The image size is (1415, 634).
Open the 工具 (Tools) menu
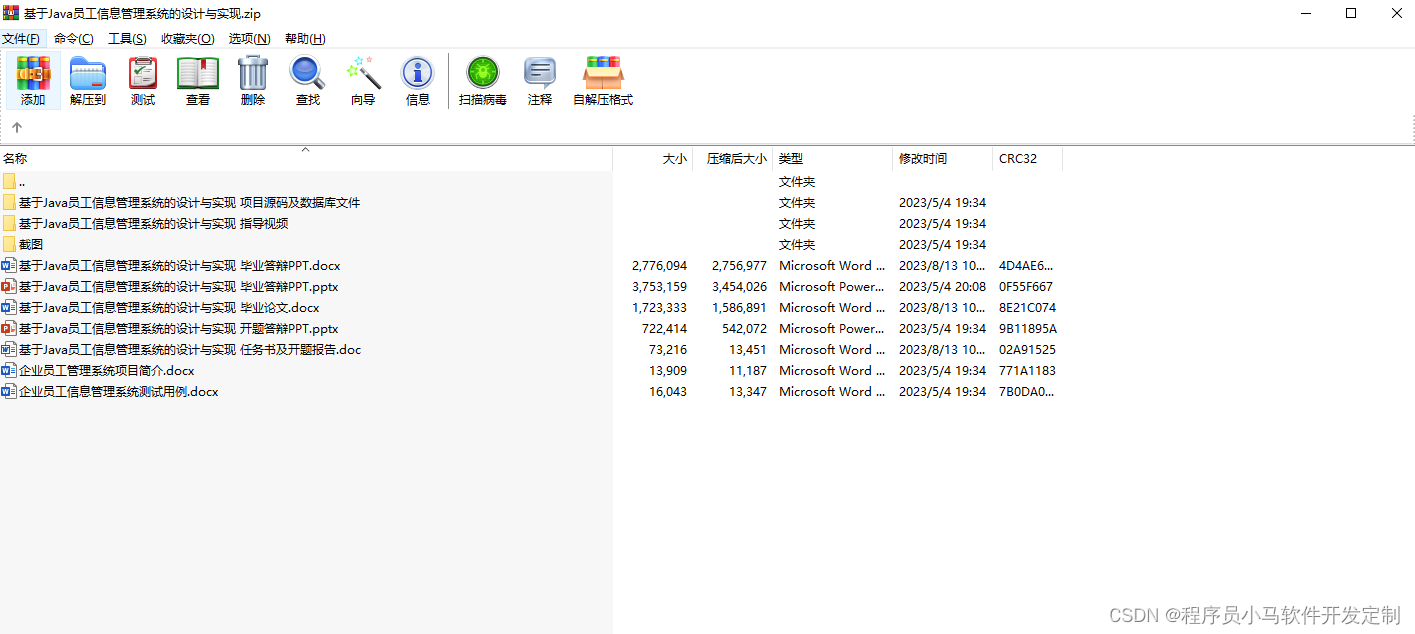127,38
